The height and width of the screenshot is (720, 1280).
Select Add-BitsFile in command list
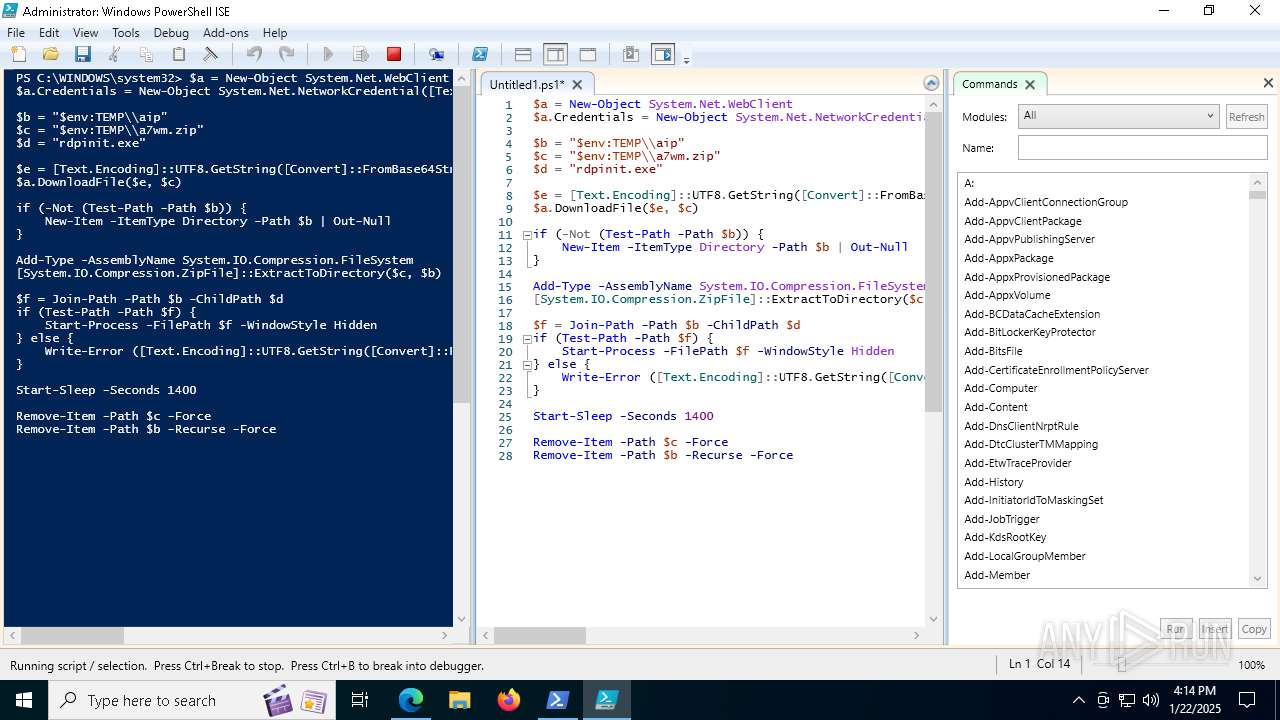[993, 351]
